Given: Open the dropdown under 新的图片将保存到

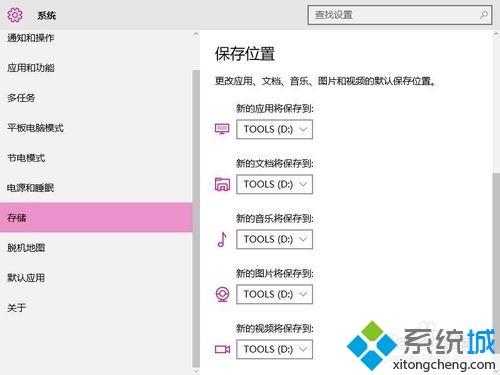Looking at the screenshot, I should tap(274, 294).
